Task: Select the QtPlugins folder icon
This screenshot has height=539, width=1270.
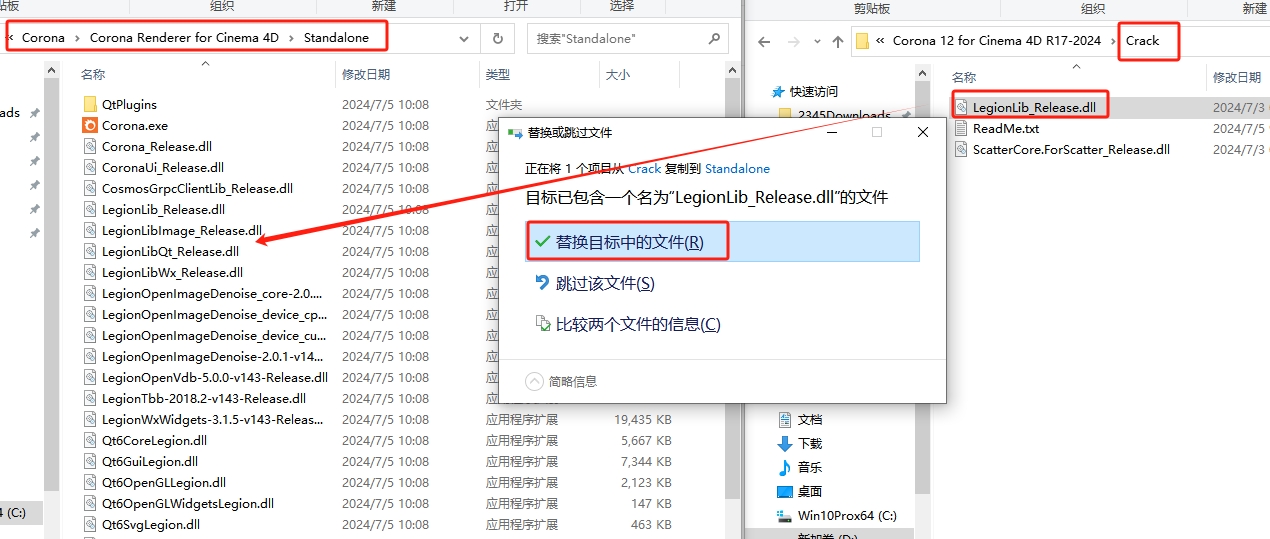Action: coord(90,104)
